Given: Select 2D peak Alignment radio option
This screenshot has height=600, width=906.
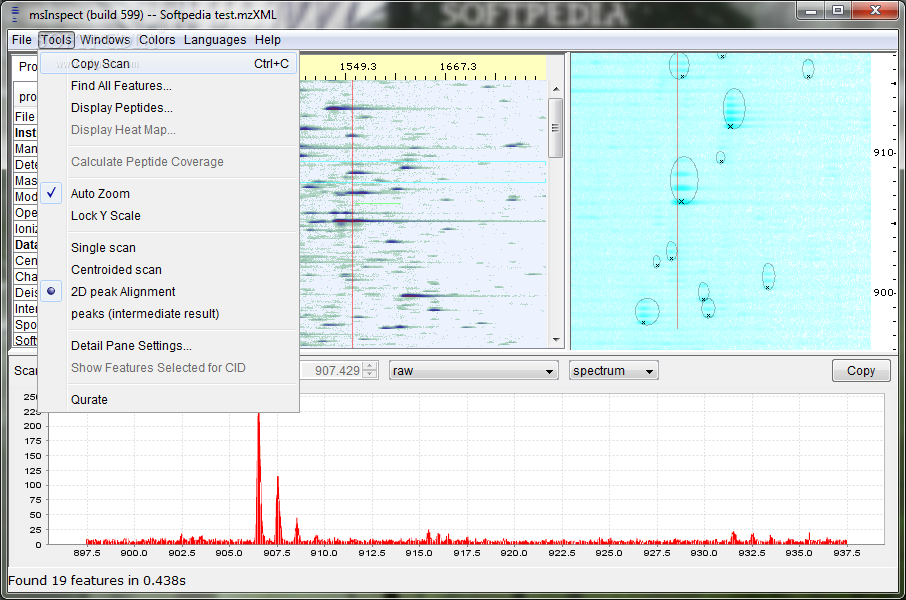Looking at the screenshot, I should (169, 291).
